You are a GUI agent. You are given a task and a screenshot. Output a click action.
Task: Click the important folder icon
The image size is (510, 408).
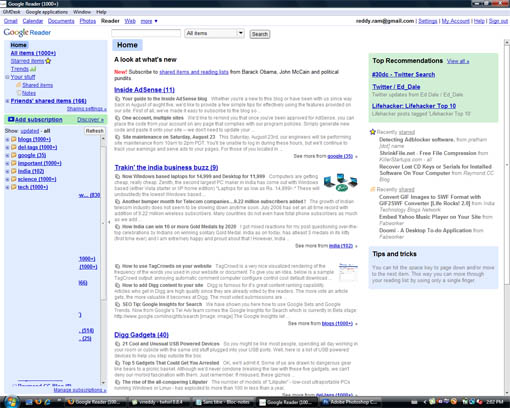point(14,163)
